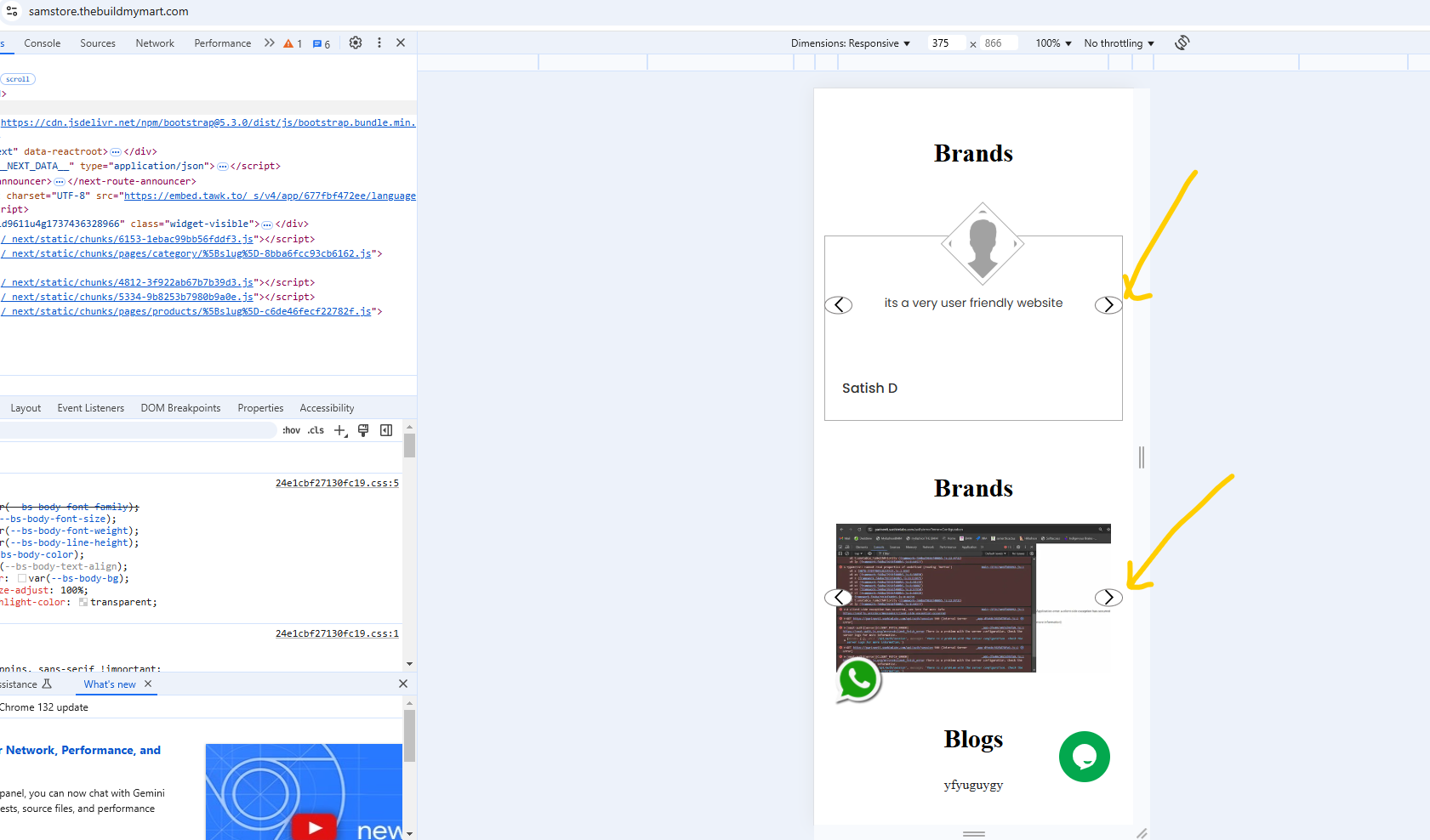The image size is (1430, 840).
Task: Expand the __NEXT_DATA__ script ellipsis
Action: (x=223, y=166)
